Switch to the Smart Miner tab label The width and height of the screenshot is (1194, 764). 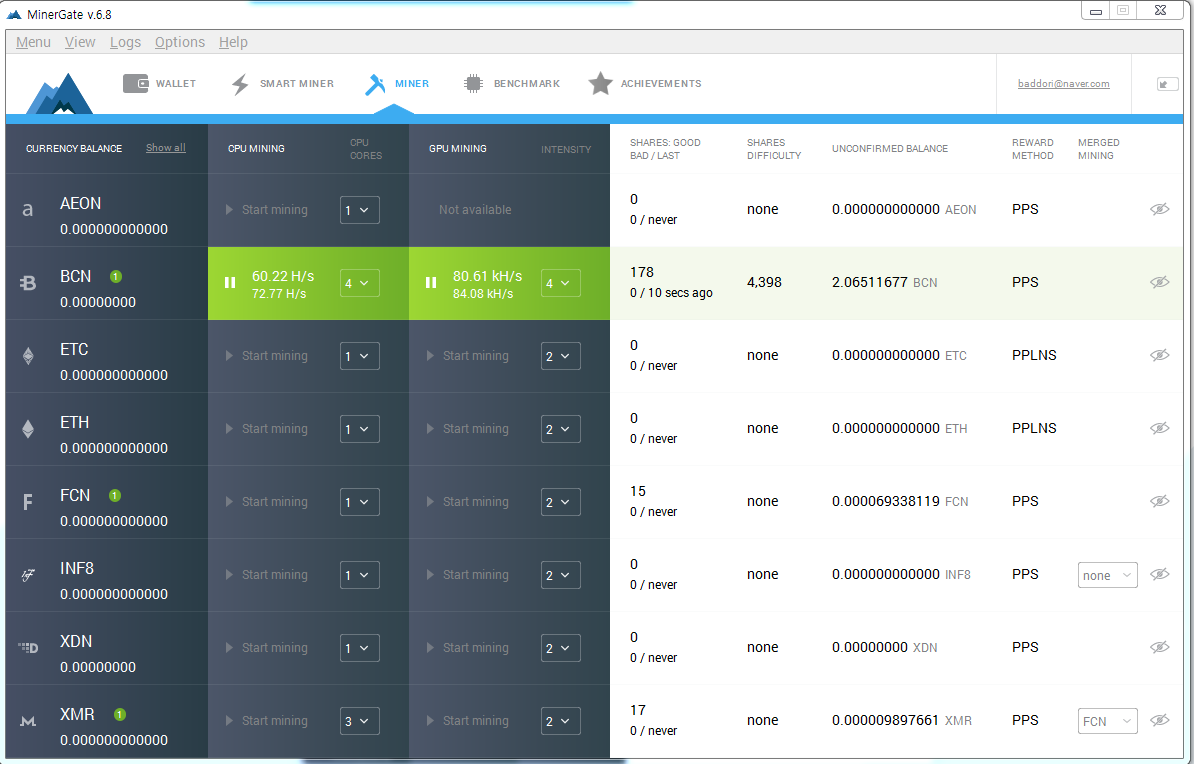297,84
